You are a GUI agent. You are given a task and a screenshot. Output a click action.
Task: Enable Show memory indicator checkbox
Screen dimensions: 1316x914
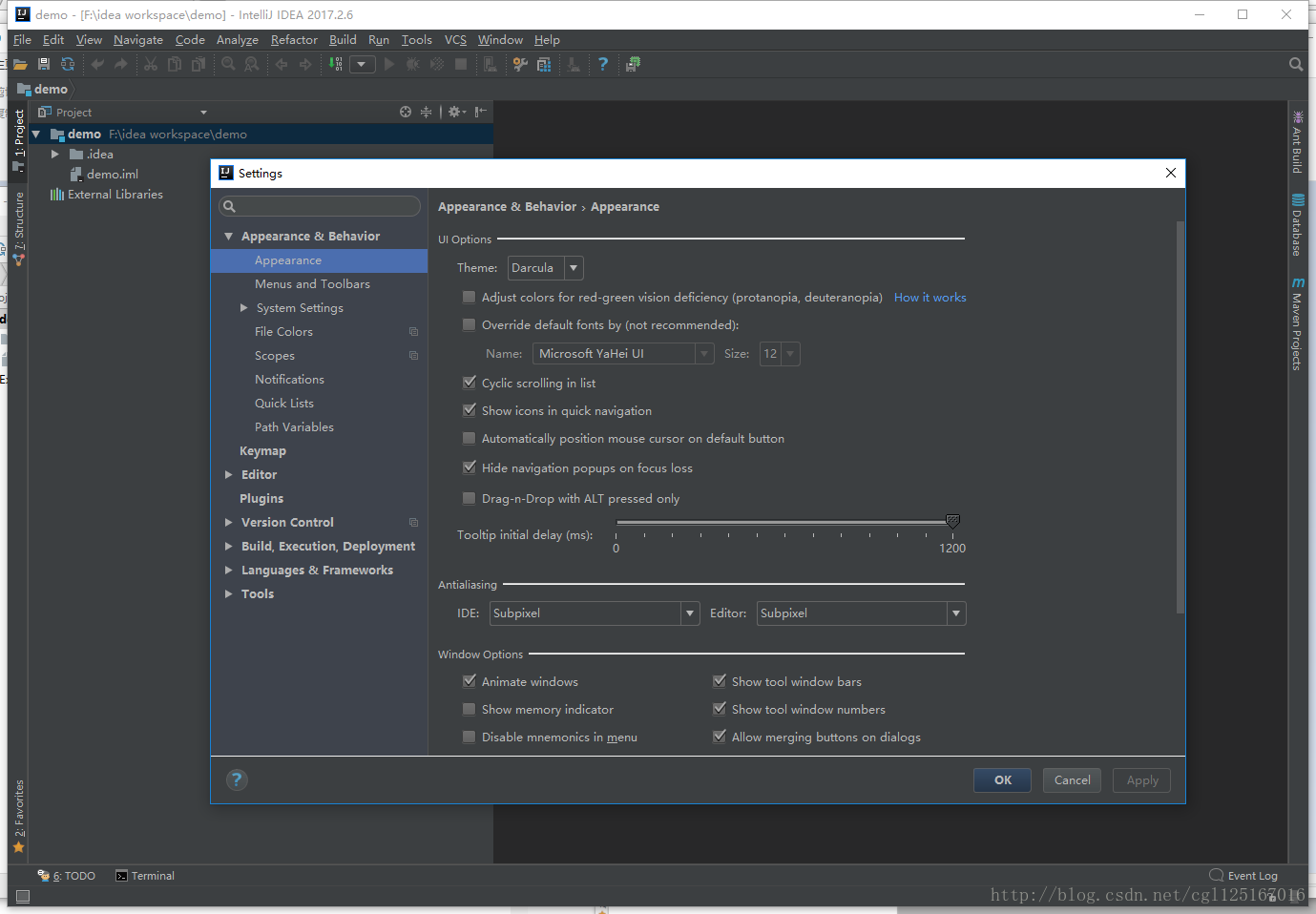(x=469, y=709)
